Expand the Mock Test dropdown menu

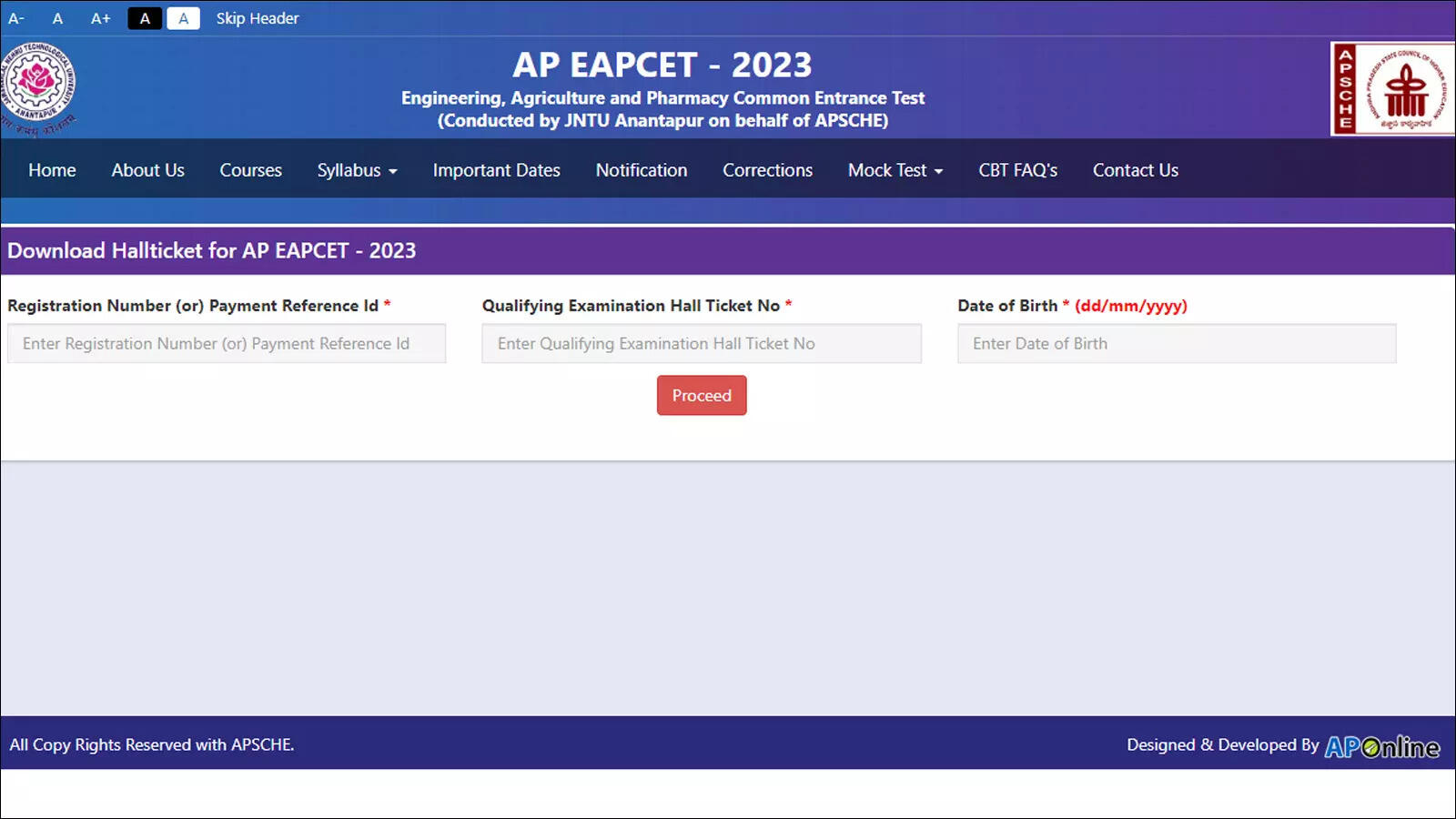[895, 170]
